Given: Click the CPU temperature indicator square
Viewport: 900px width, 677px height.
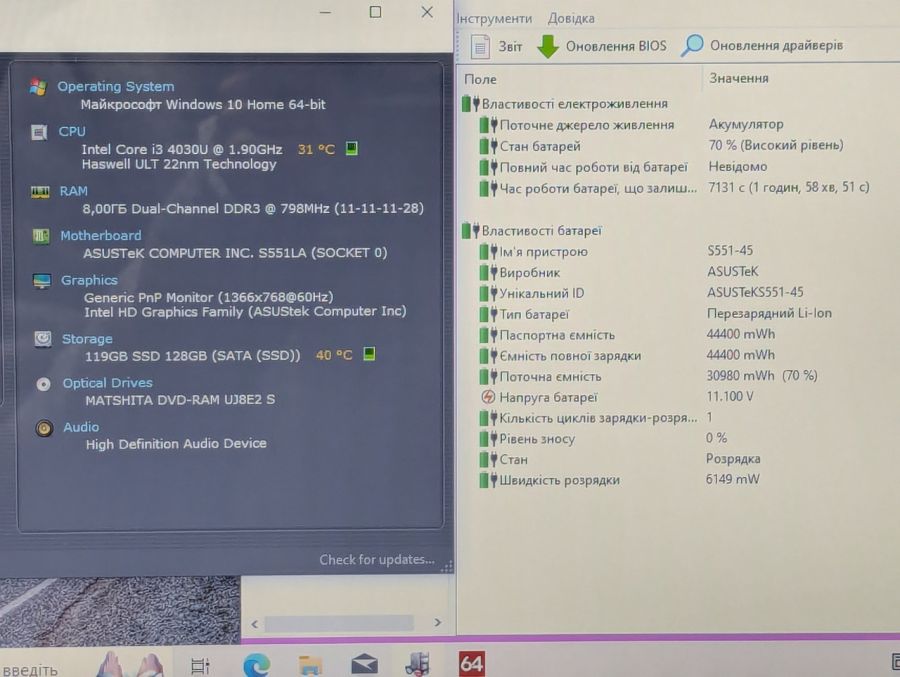Looking at the screenshot, I should click(351, 149).
